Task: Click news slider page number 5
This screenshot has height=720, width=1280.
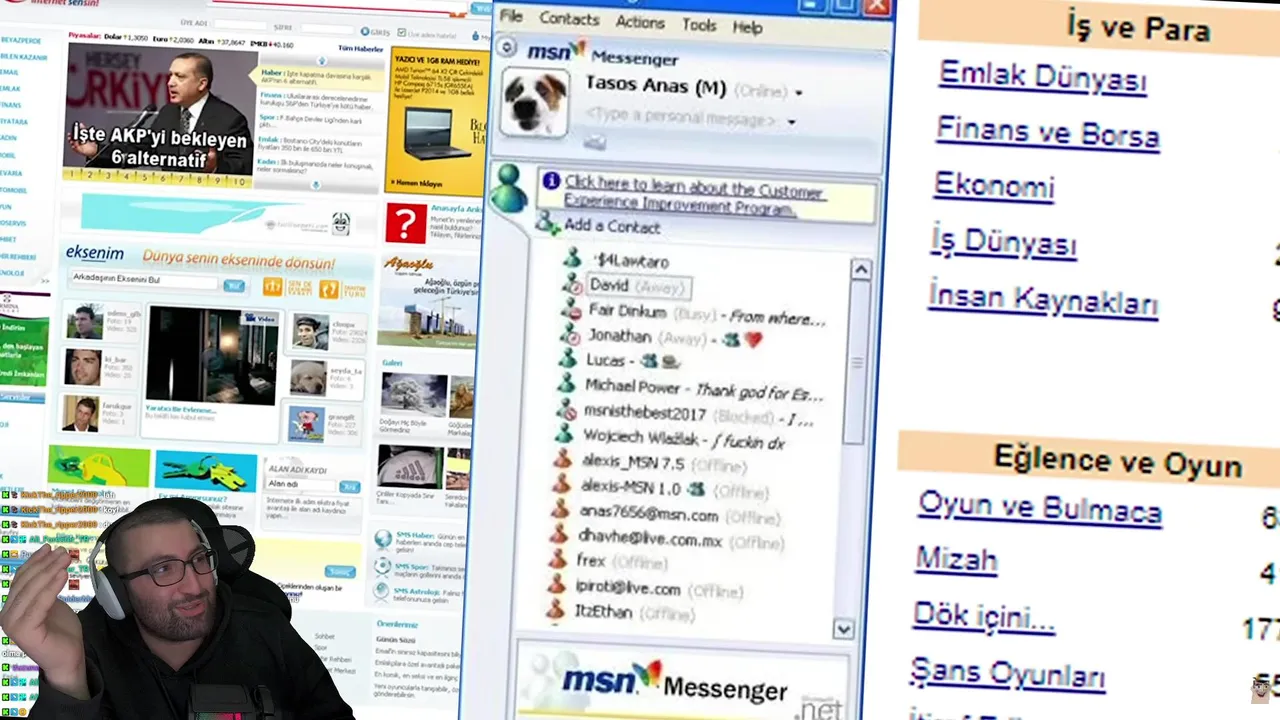Action: pyautogui.click(x=145, y=177)
